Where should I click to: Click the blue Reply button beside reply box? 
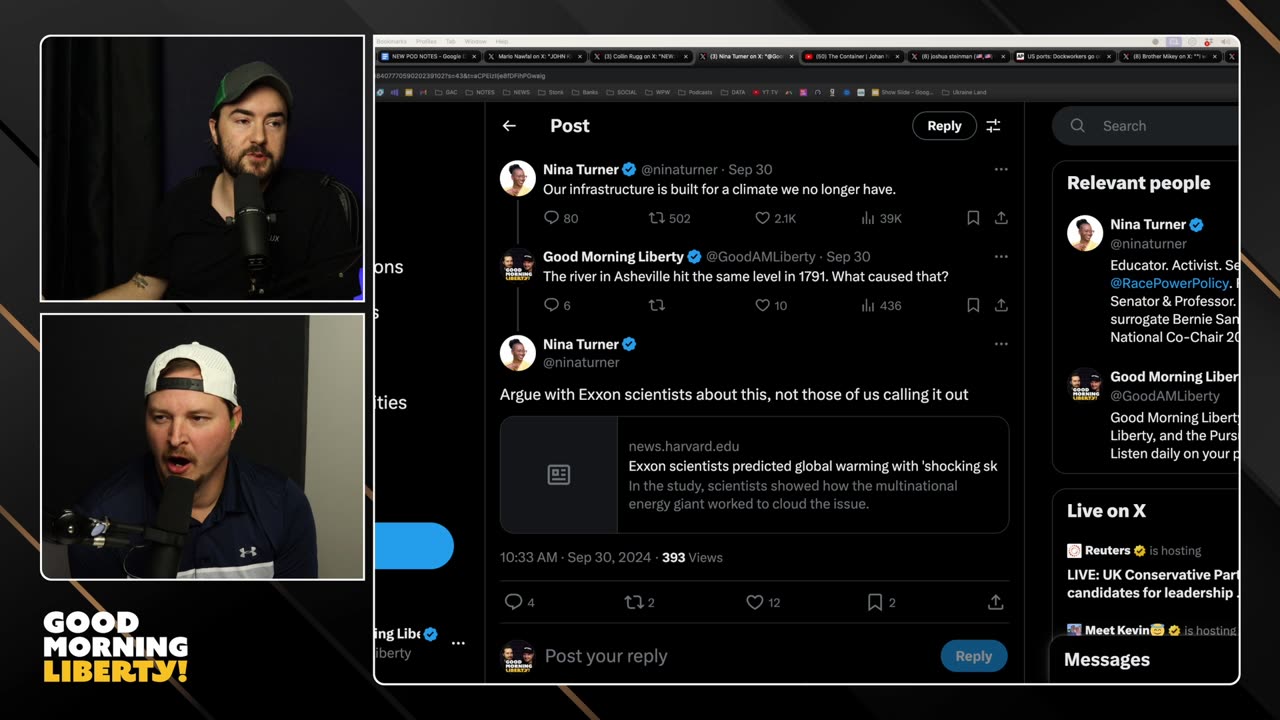click(973, 656)
